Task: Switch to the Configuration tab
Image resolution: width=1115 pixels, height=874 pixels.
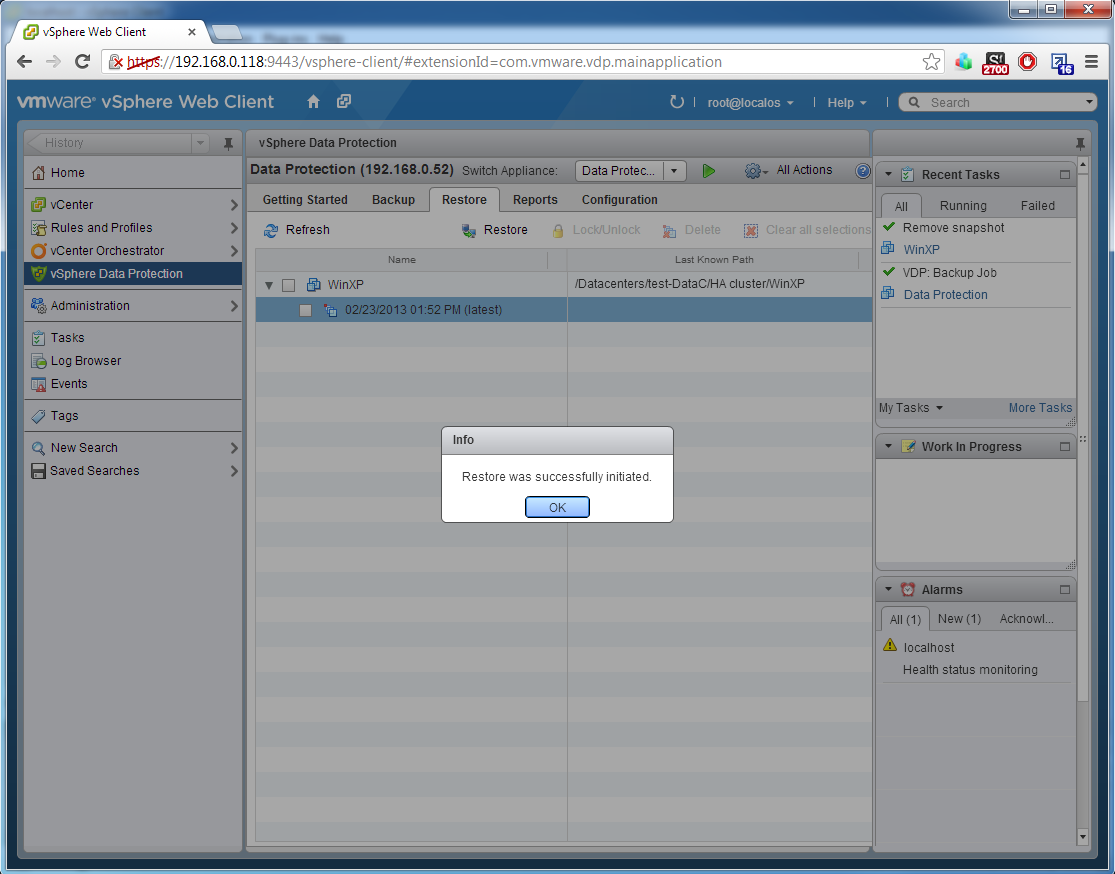Action: coord(619,200)
